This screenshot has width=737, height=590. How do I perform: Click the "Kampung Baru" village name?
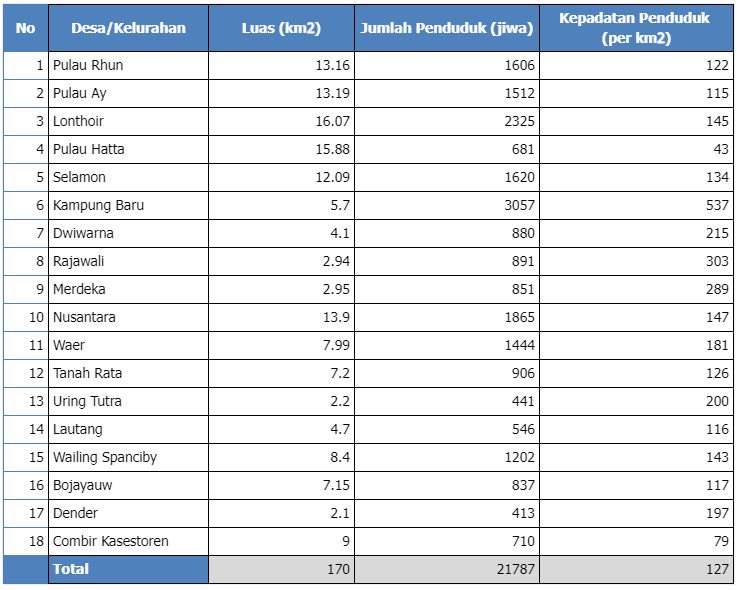[99, 205]
